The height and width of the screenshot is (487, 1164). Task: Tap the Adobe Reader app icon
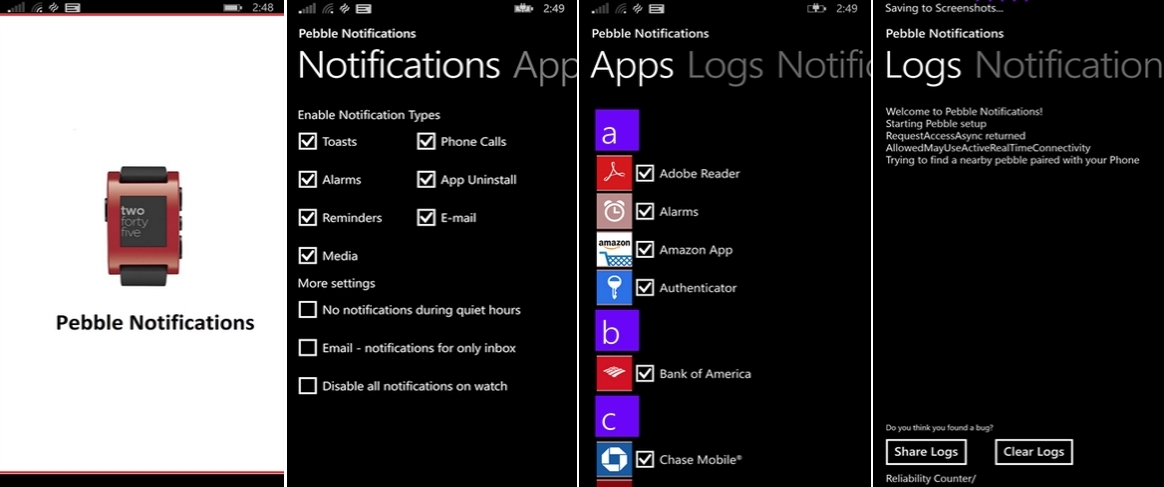coord(614,173)
